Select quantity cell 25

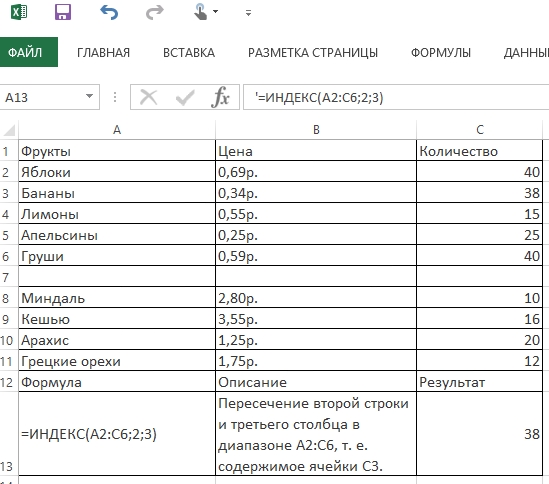tap(480, 235)
